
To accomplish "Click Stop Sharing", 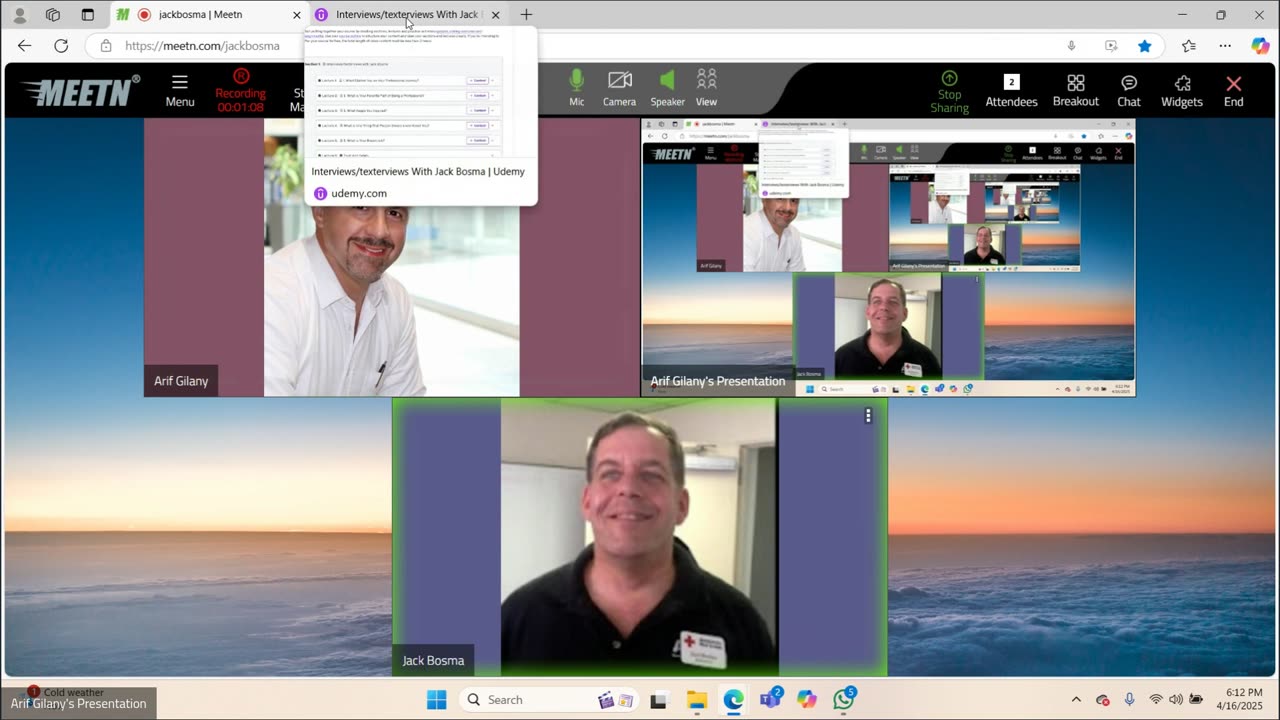I will (x=949, y=91).
